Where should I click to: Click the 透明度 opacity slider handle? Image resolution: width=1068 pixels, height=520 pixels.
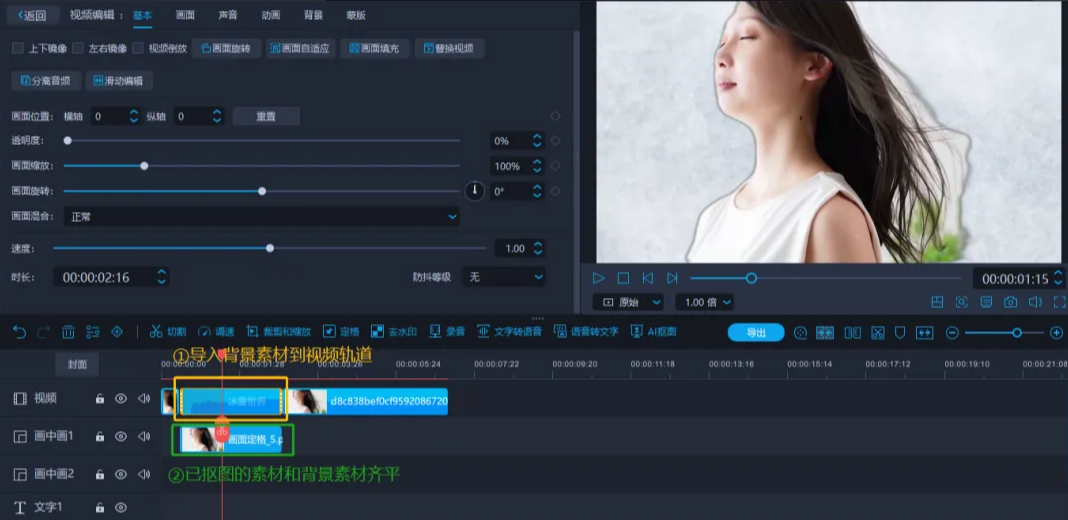(x=67, y=140)
